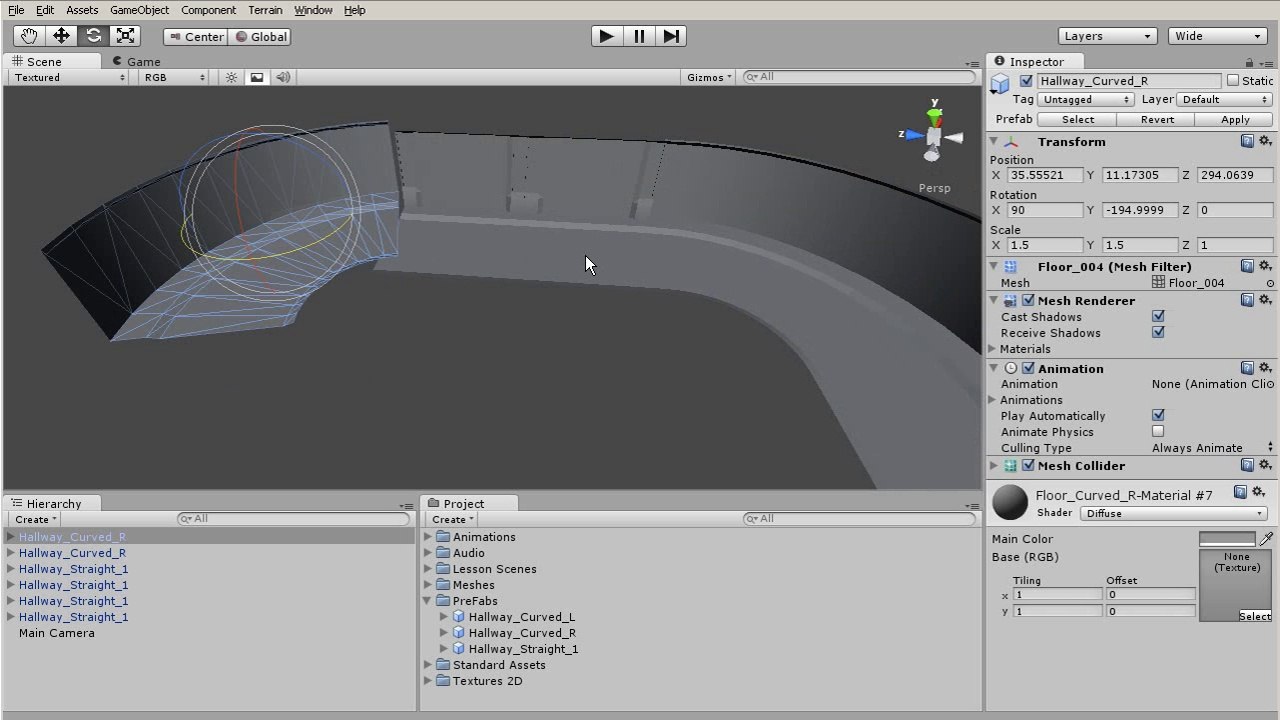Toggle scene overlay image icon
This screenshot has width=1280, height=720.
click(x=257, y=77)
